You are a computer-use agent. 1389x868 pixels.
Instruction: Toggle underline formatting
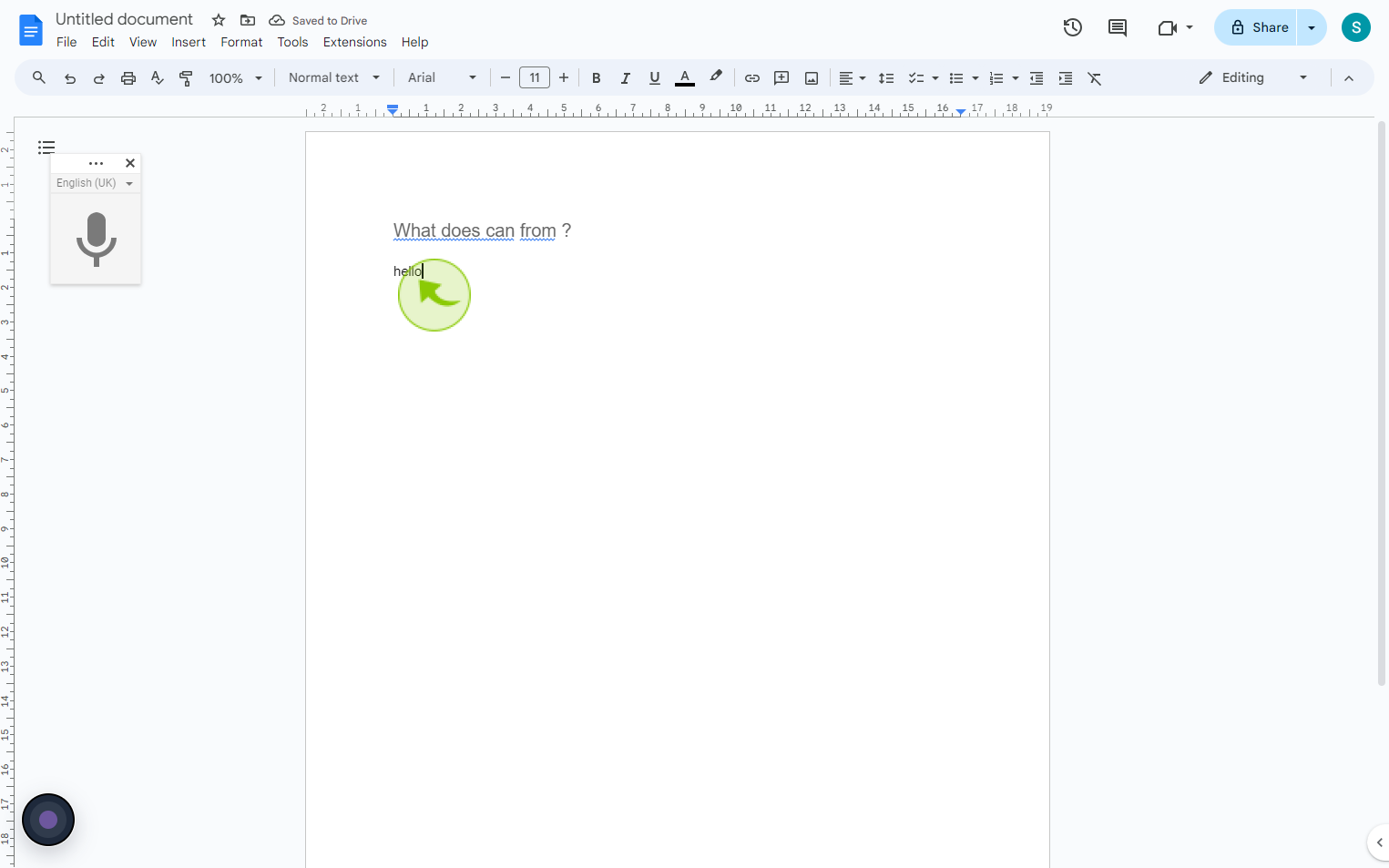point(655,78)
